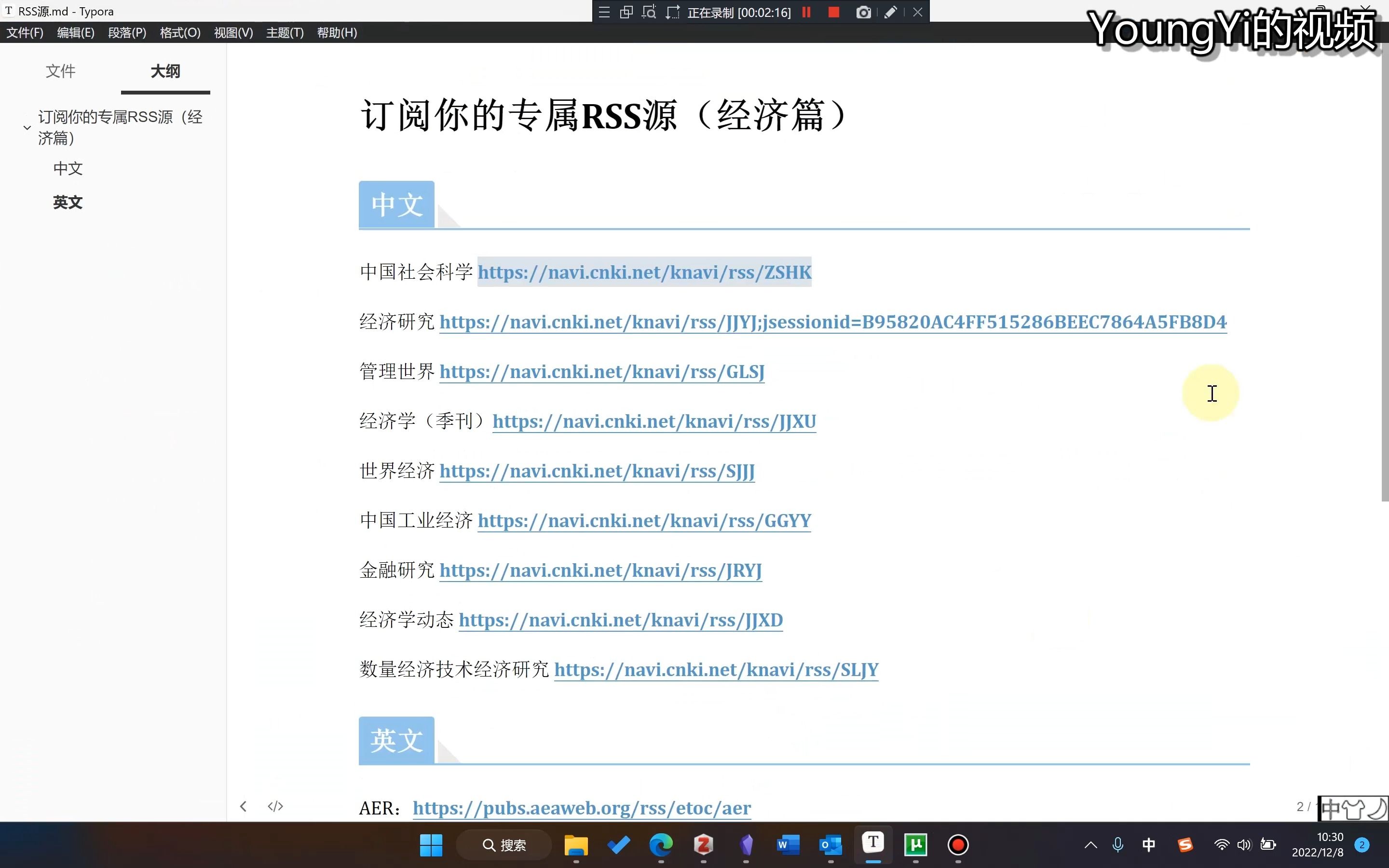Open Zotero from the taskbar
The image size is (1389, 868).
pos(703,845)
